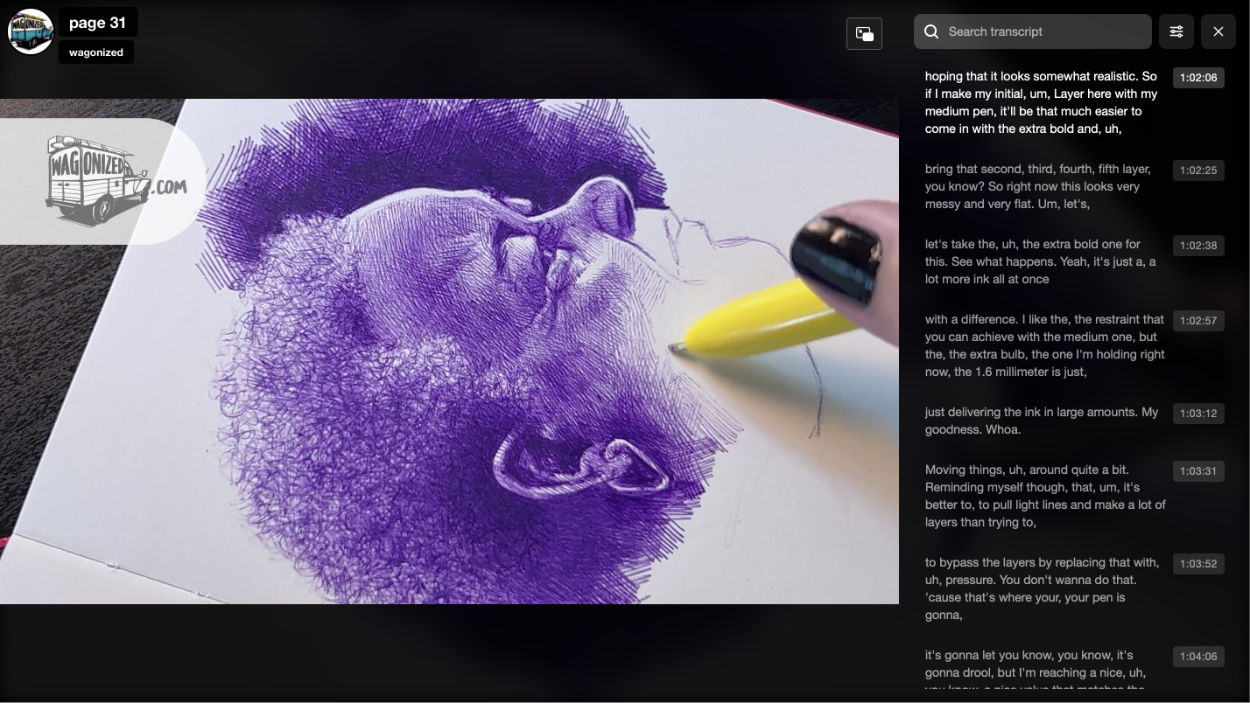Jump to timestamp 1:02:57
Viewport: 1250px width, 703px height.
pyautogui.click(x=1198, y=321)
